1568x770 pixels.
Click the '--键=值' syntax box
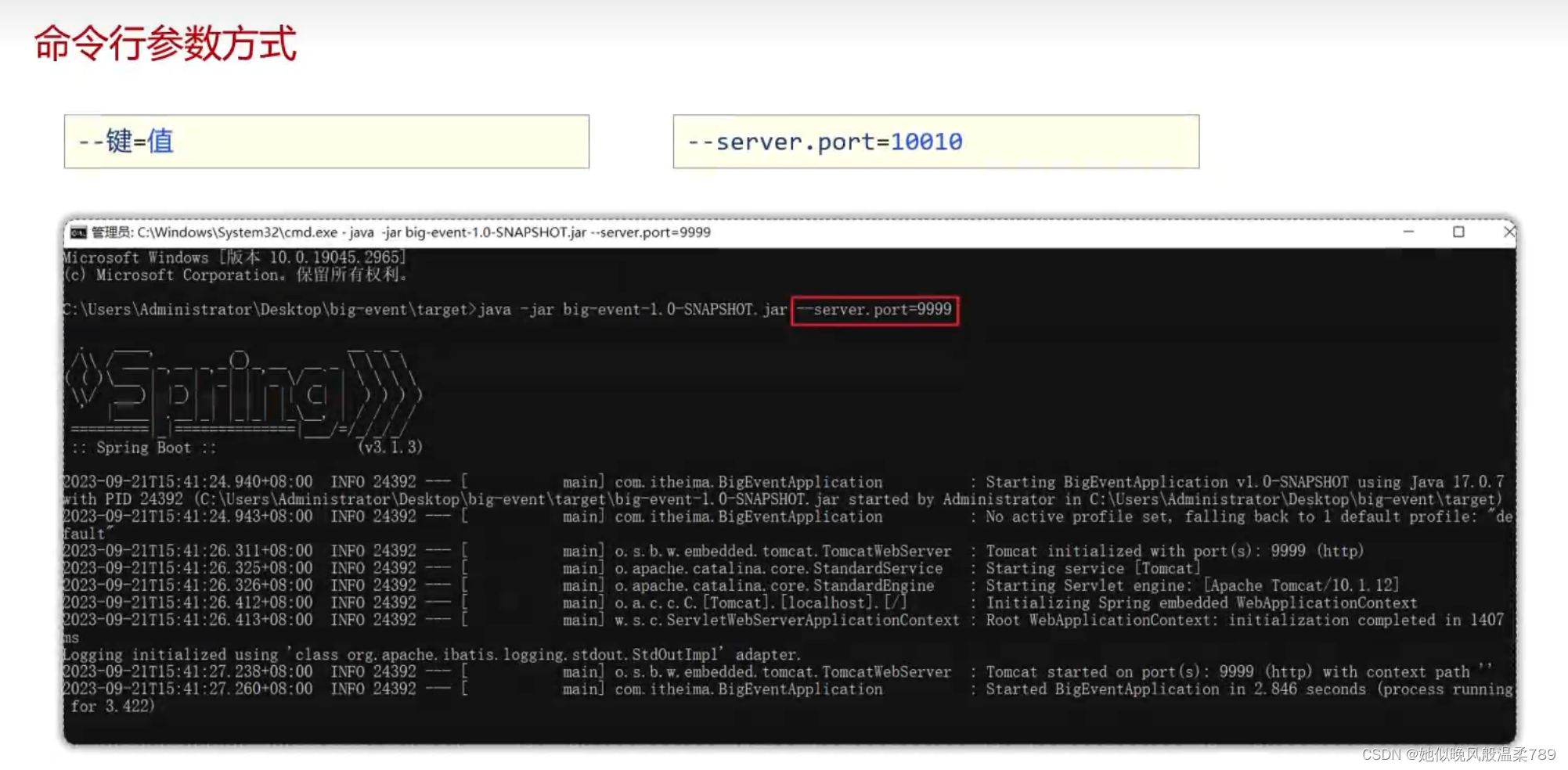click(x=326, y=142)
